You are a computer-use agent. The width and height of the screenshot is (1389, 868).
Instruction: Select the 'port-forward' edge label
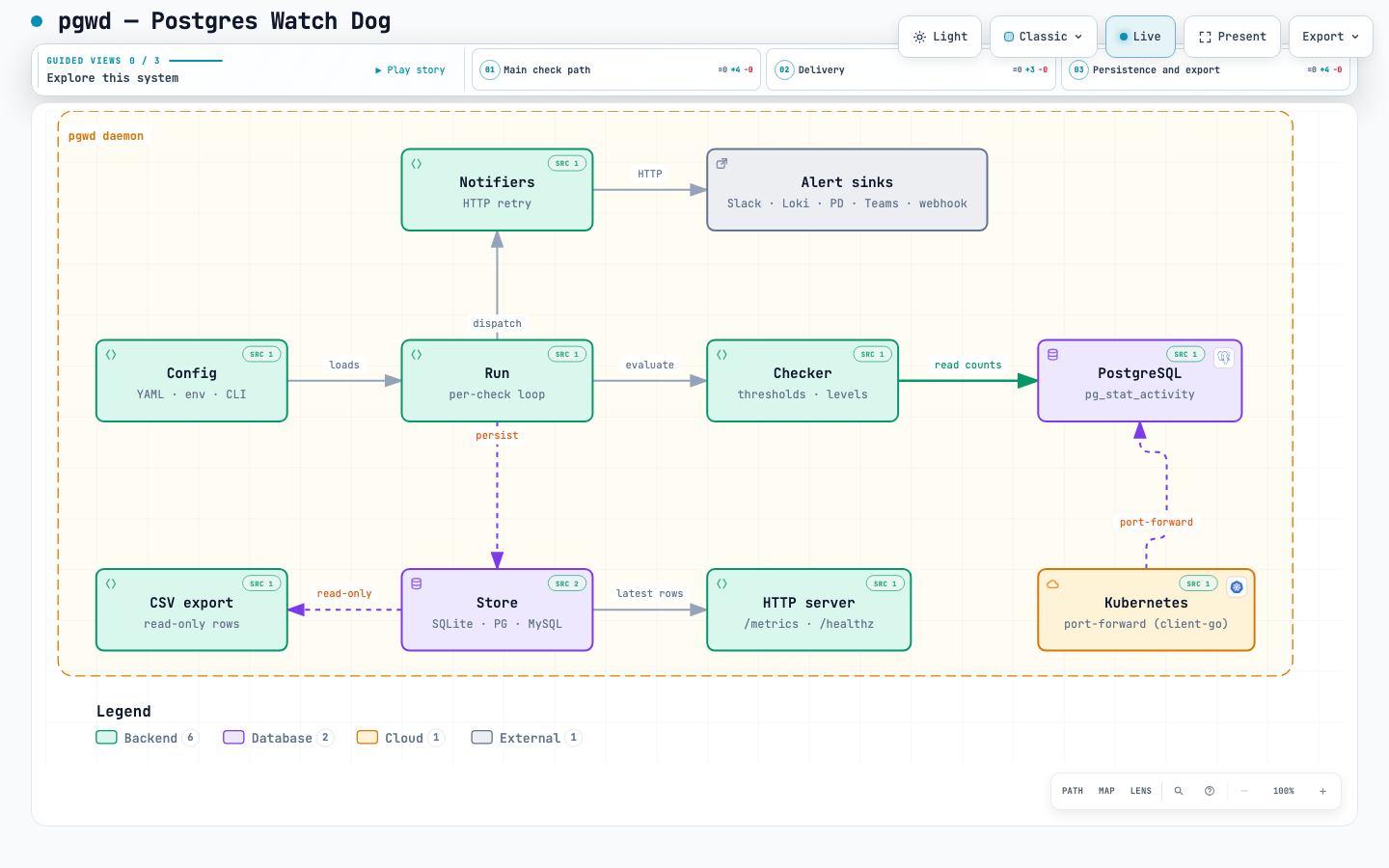(1157, 523)
